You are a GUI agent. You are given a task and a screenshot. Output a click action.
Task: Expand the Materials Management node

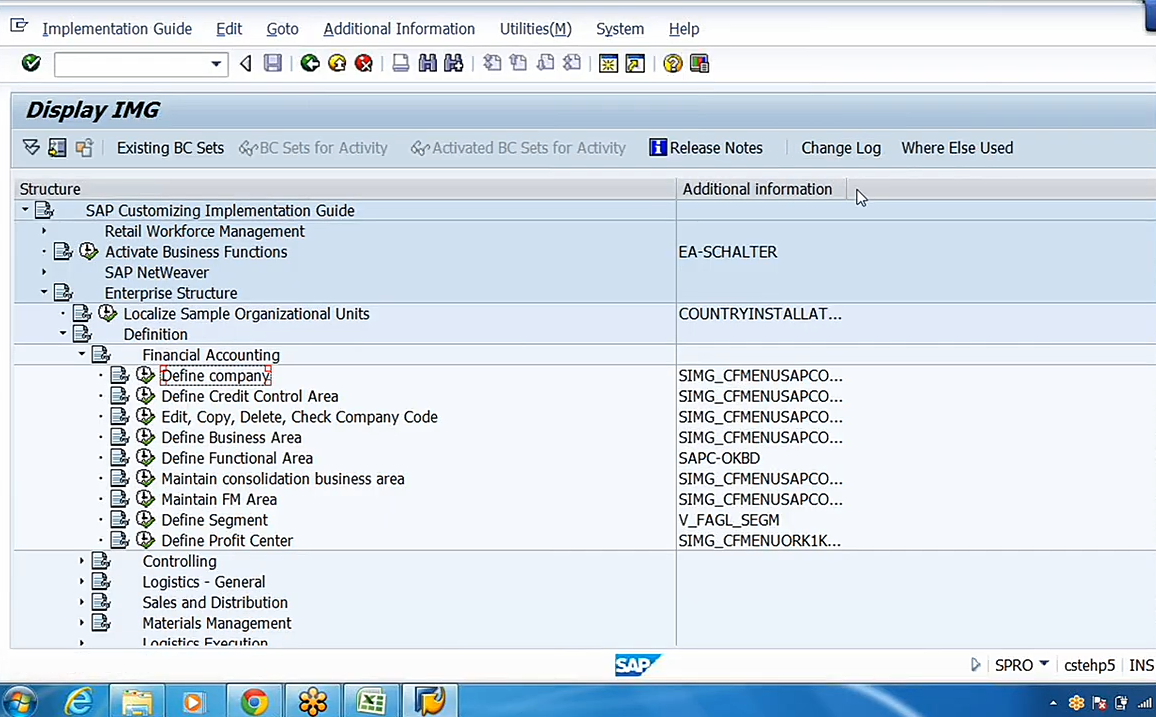(82, 623)
